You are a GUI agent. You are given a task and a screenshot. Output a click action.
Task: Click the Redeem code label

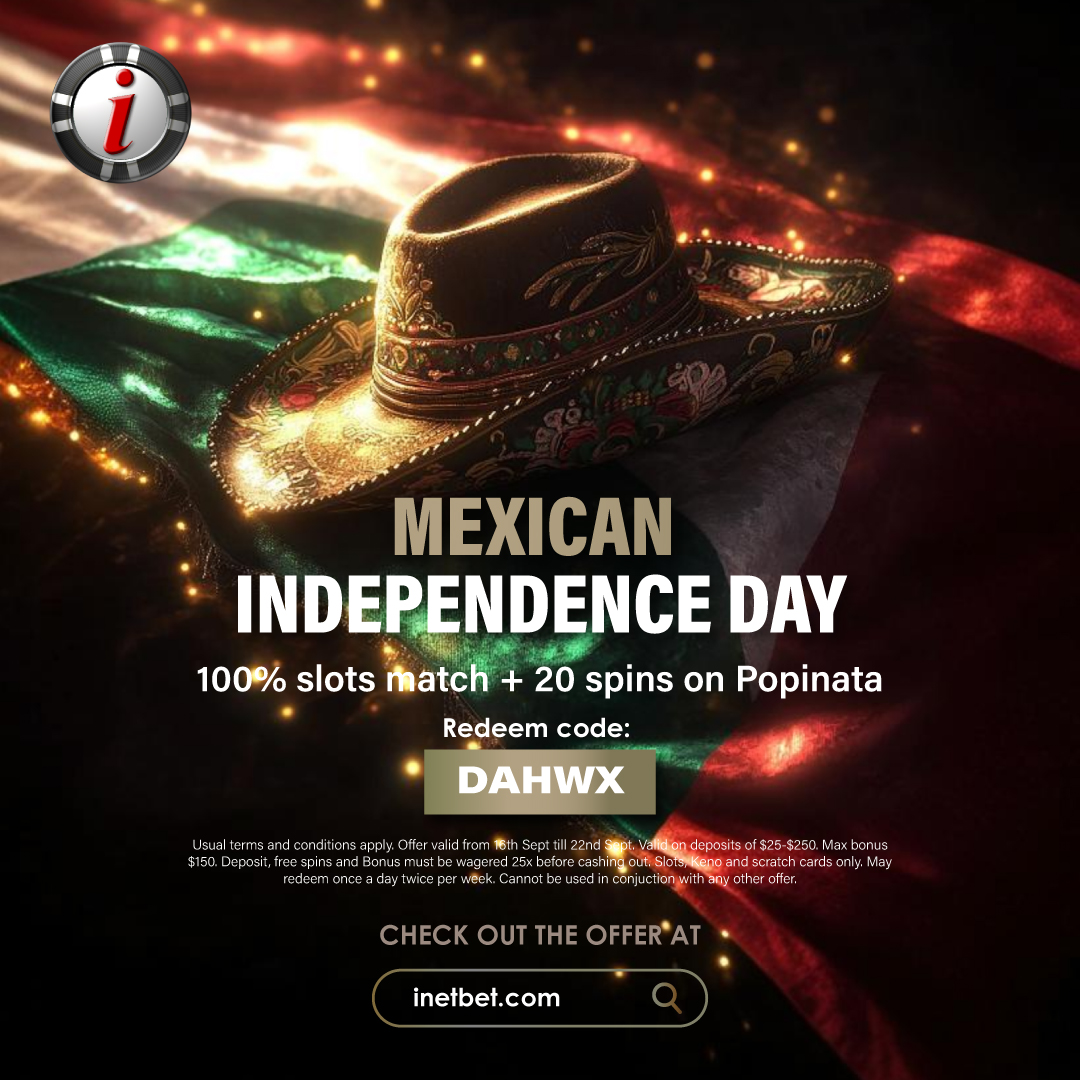click(x=536, y=729)
